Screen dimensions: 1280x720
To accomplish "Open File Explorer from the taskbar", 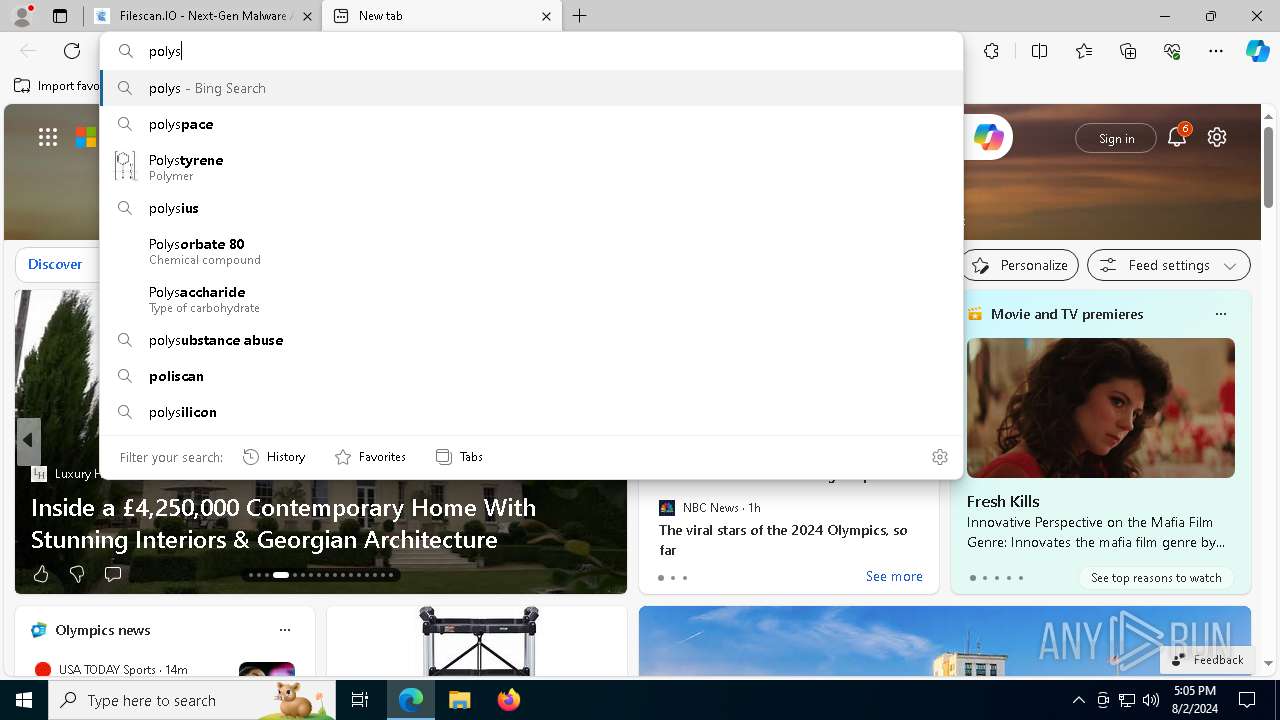I will coord(459,700).
